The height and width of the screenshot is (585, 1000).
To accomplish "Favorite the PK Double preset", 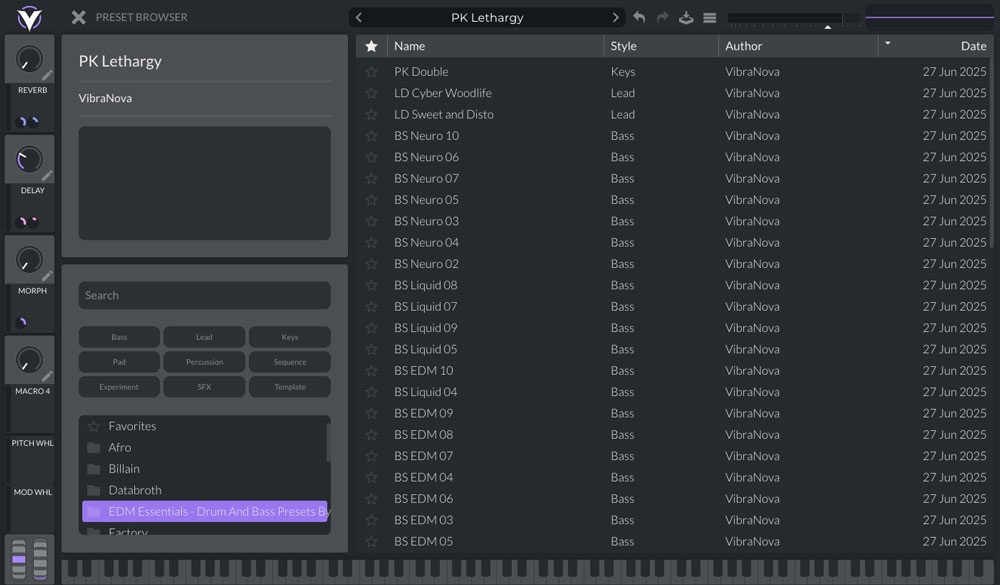I will 371,71.
